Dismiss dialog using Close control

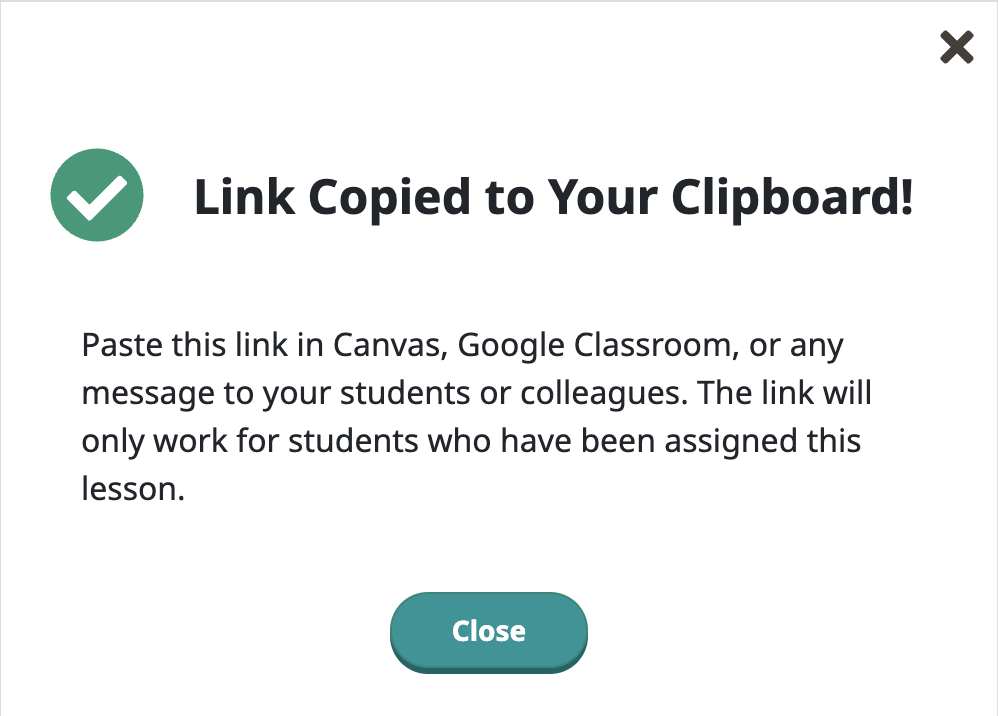coord(488,631)
